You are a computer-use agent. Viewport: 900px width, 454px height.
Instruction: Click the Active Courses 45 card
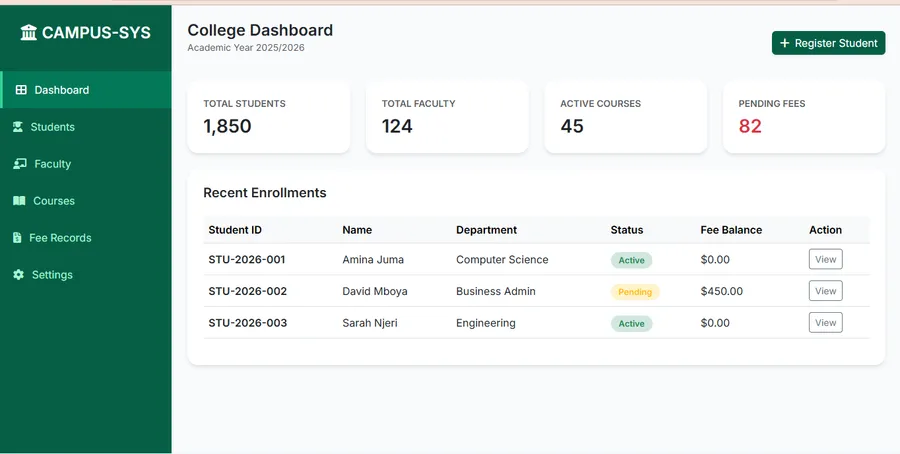pyautogui.click(x=626, y=117)
